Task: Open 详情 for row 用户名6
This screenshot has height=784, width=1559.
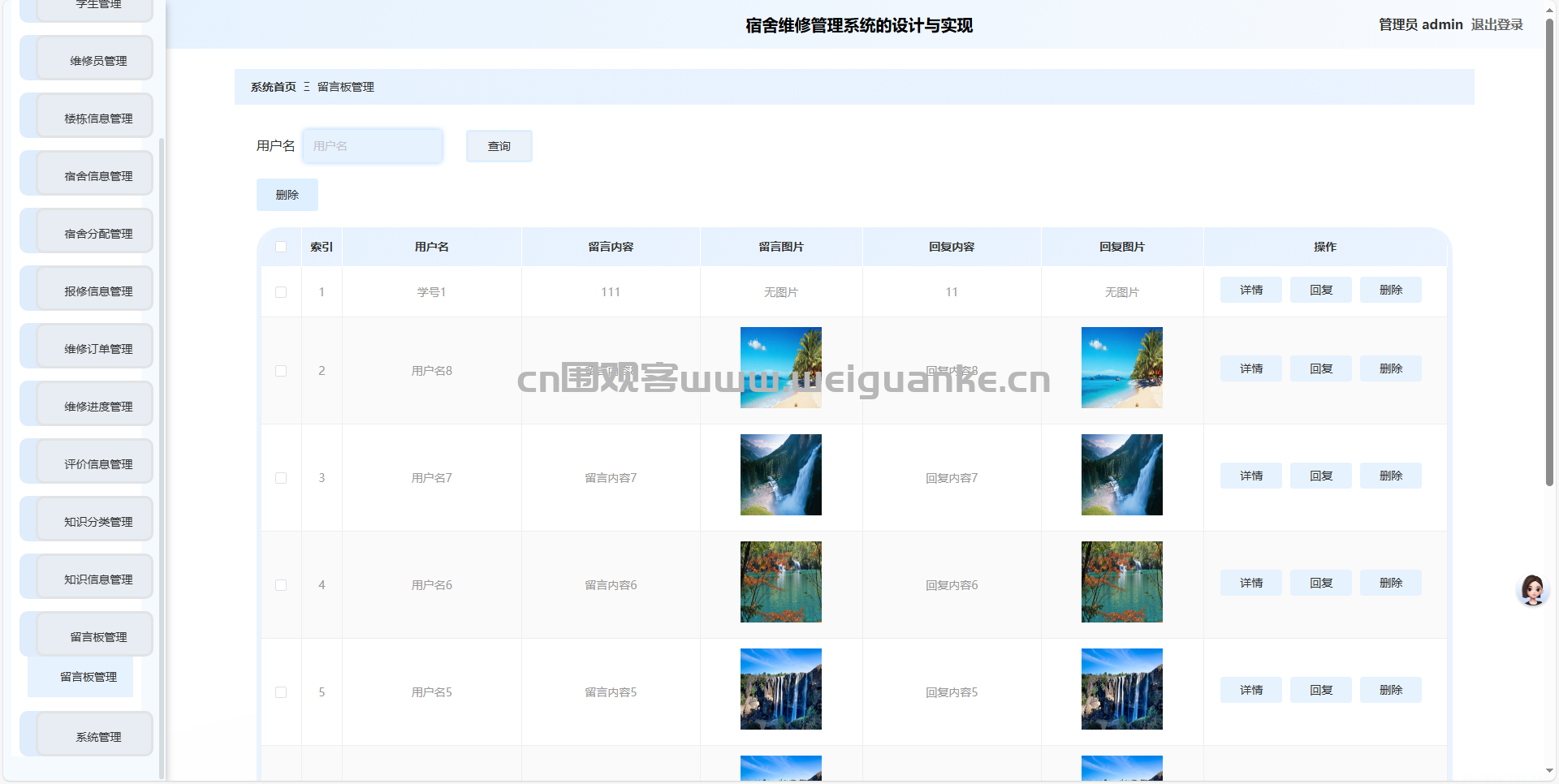Action: click(1251, 583)
